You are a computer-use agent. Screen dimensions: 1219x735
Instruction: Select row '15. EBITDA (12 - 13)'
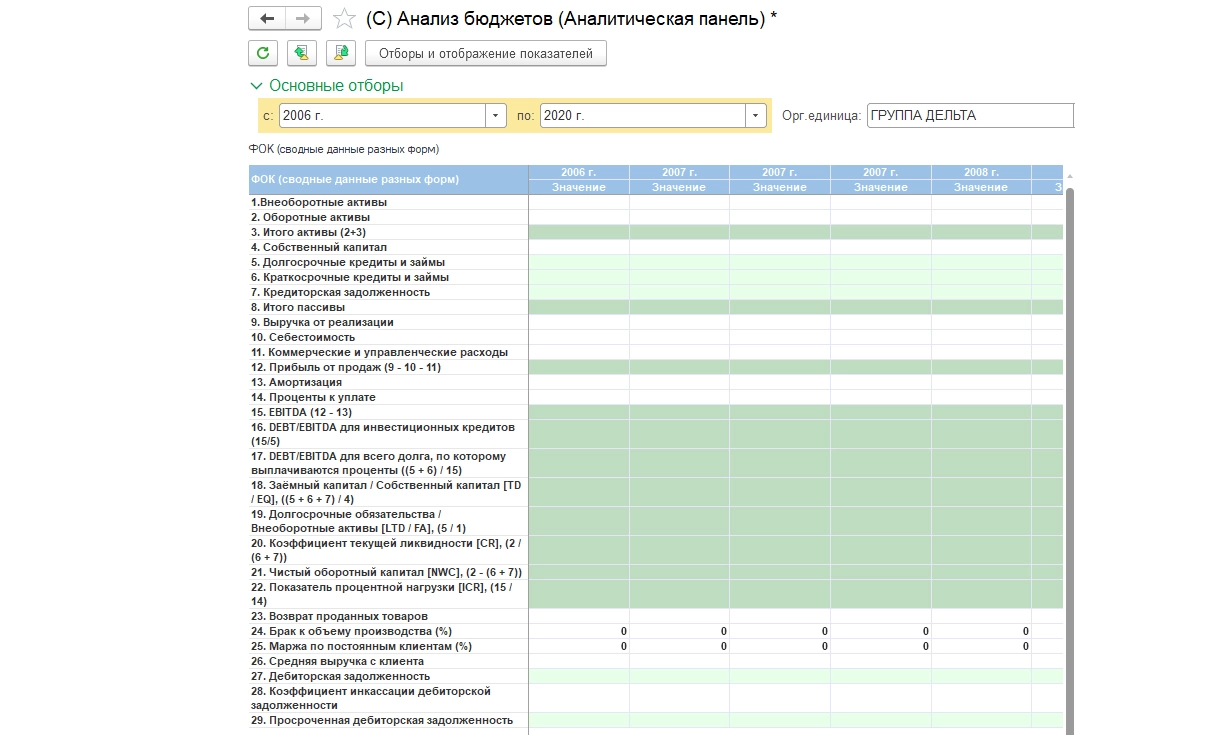tap(301, 412)
